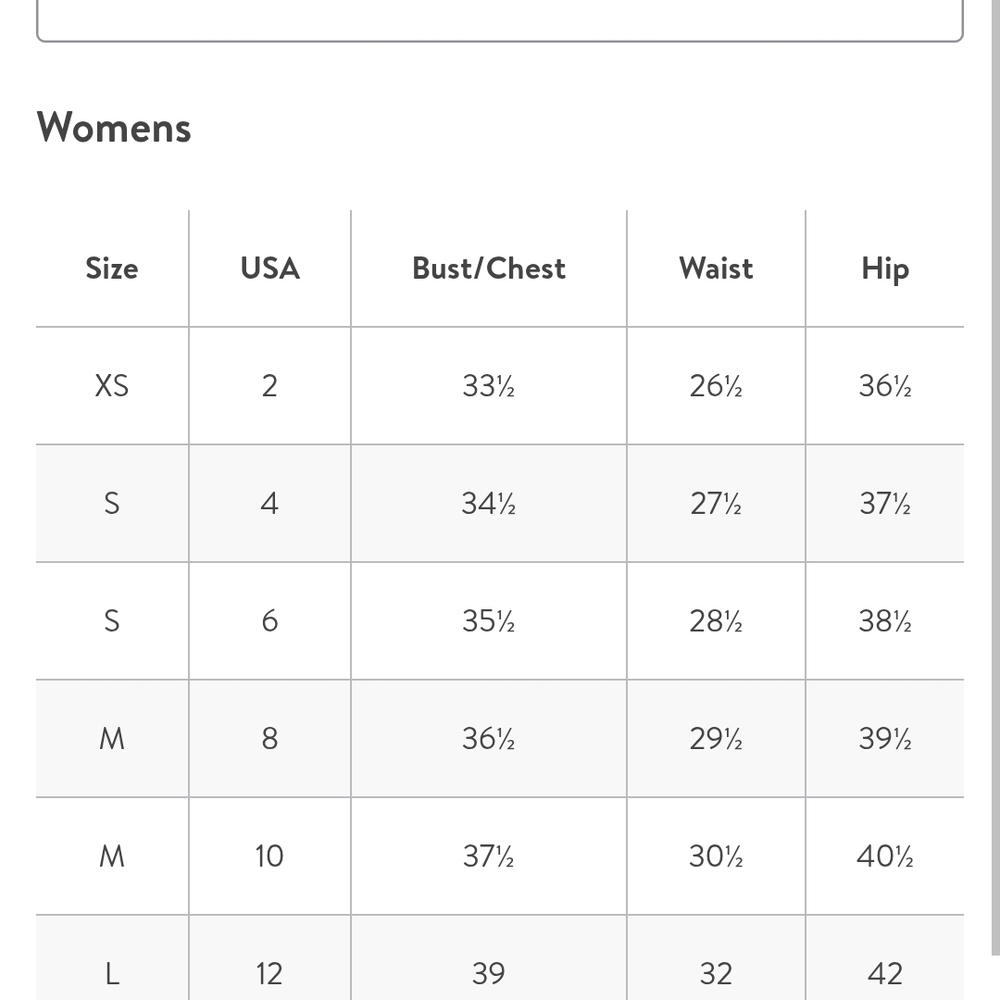This screenshot has height=1000, width=1000.
Task: Select the 27½ waist value
Action: point(716,503)
